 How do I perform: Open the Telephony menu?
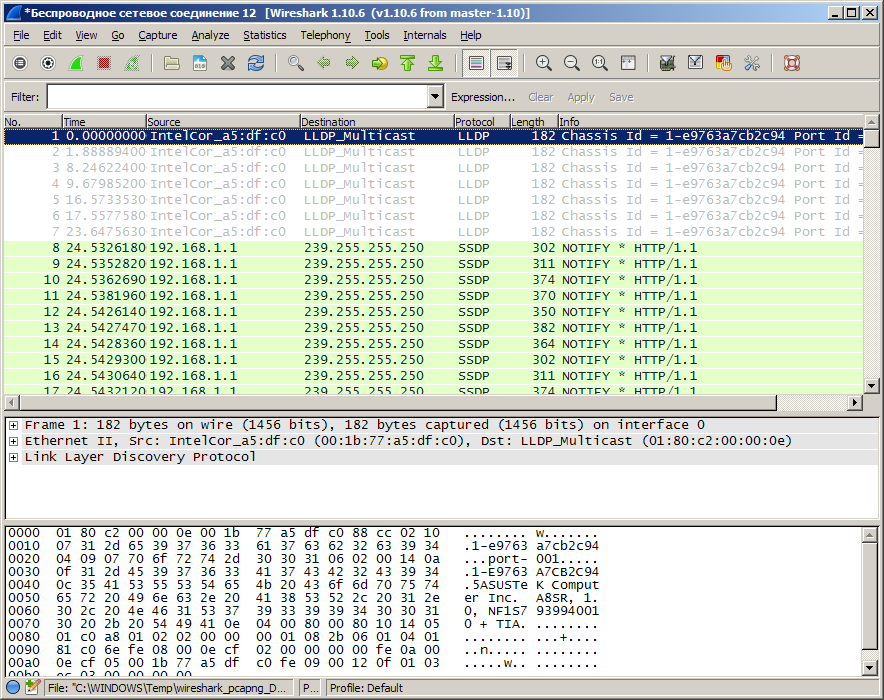pyautogui.click(x=325, y=35)
